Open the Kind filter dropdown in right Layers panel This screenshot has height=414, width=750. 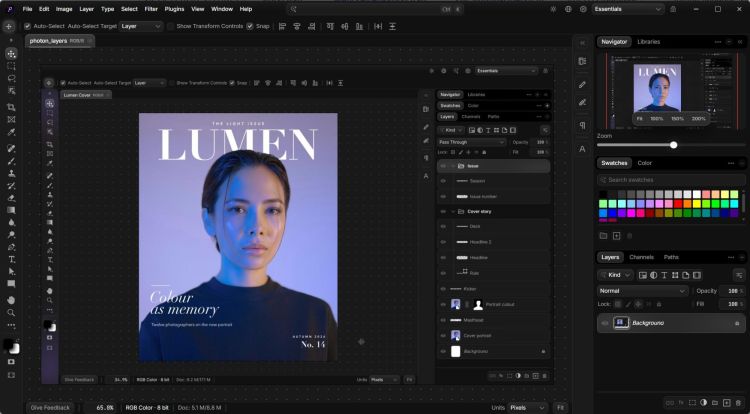tap(616, 275)
